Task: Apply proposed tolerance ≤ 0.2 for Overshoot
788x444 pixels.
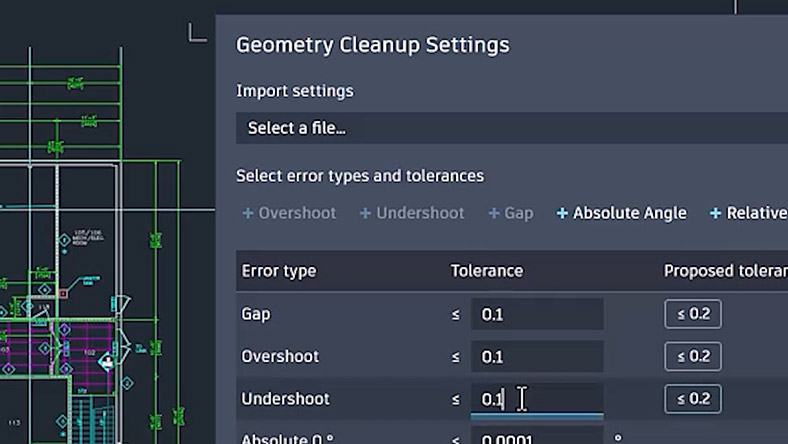Action: coord(693,357)
